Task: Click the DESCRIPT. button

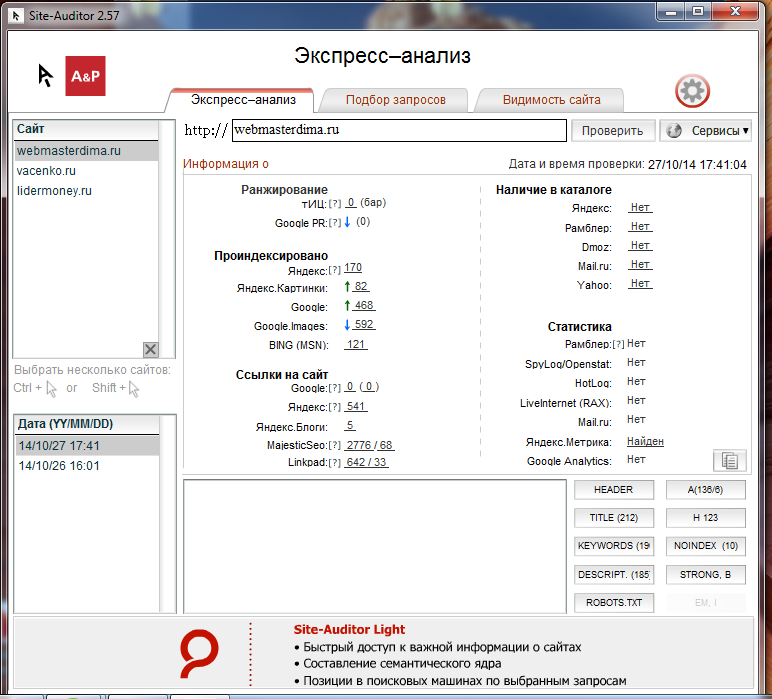Action: 613,574
